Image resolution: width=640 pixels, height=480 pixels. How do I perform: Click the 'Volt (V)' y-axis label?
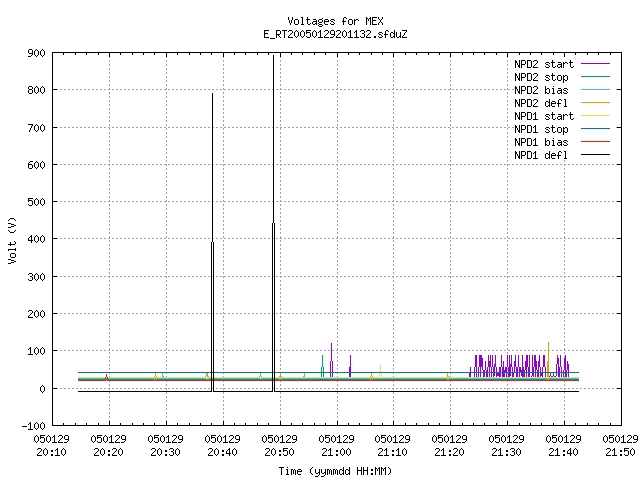pos(12,240)
